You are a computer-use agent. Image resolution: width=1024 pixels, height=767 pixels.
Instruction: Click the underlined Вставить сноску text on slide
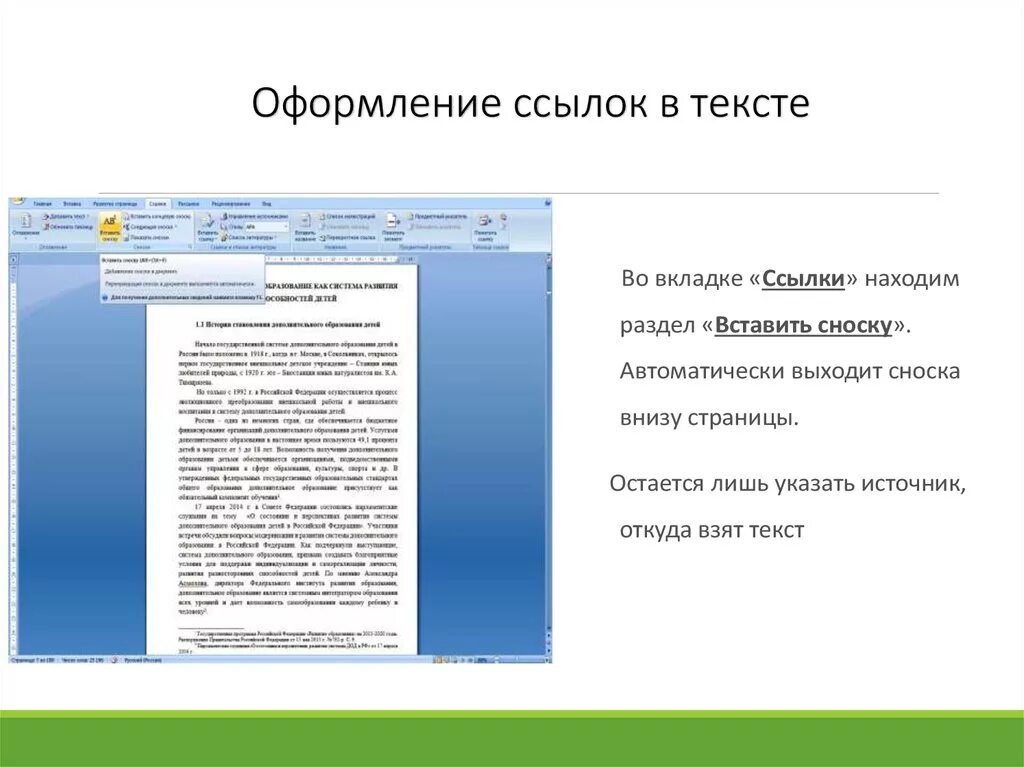point(803,325)
